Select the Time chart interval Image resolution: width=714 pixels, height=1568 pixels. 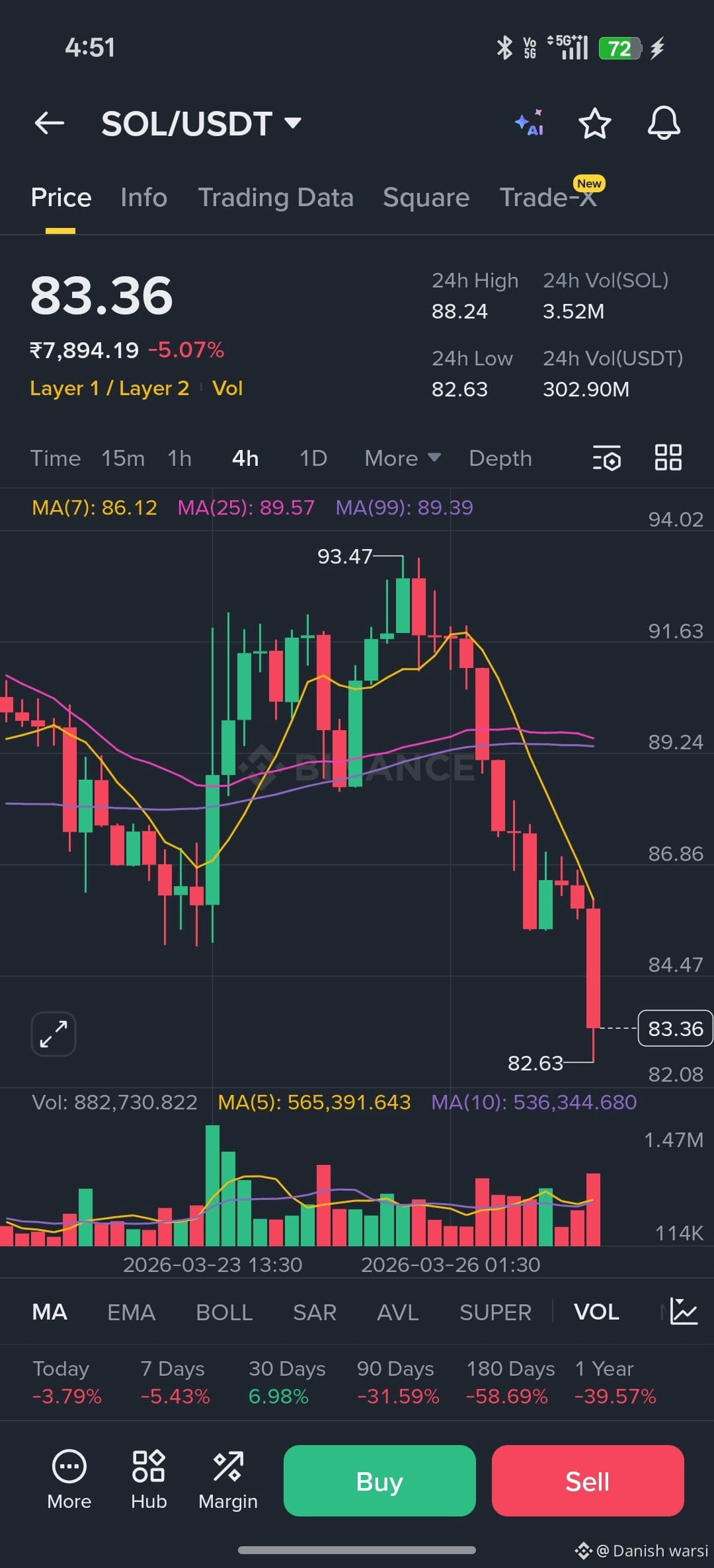click(56, 458)
